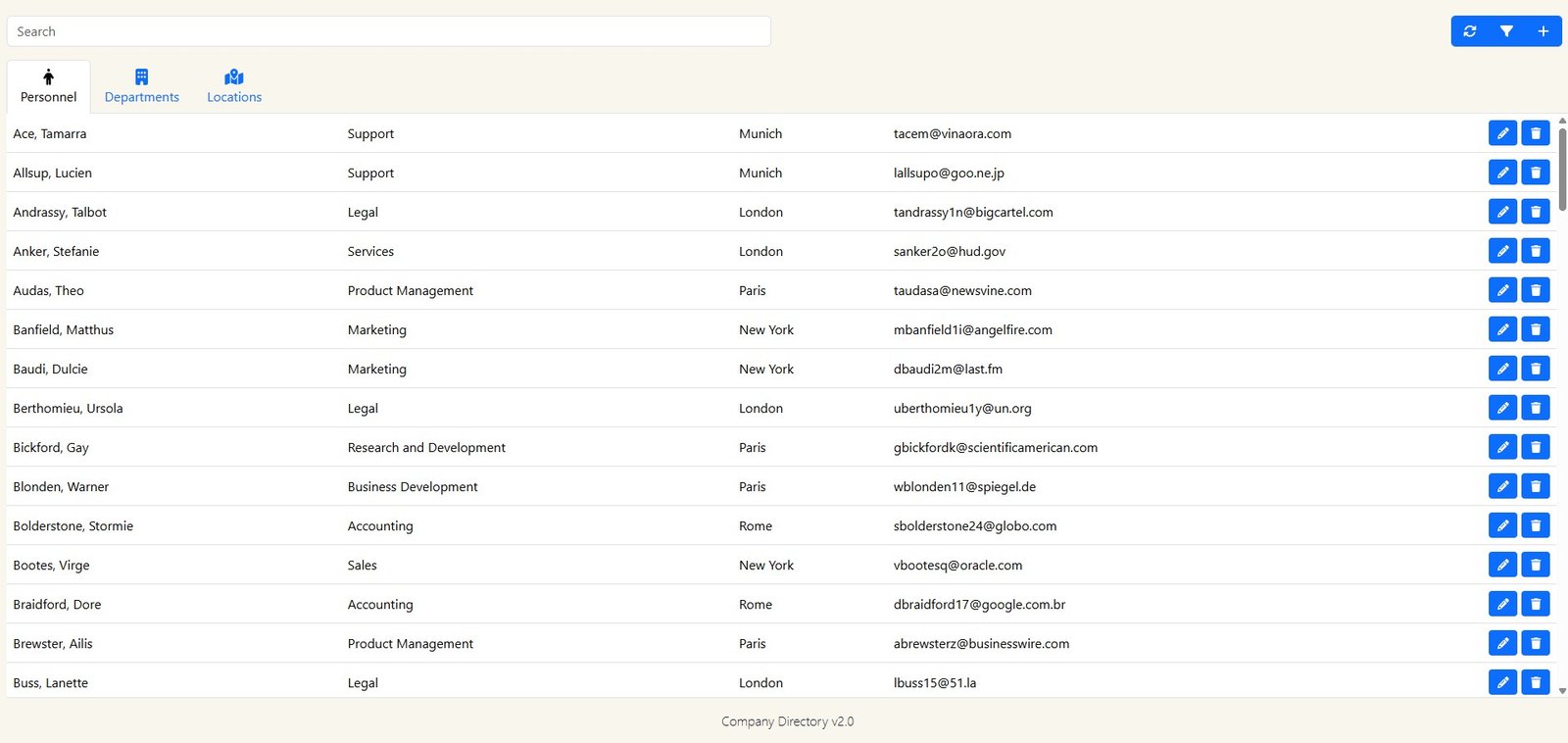The width and height of the screenshot is (1568, 743).
Task: Switch to the Departments tab
Action: tap(142, 86)
